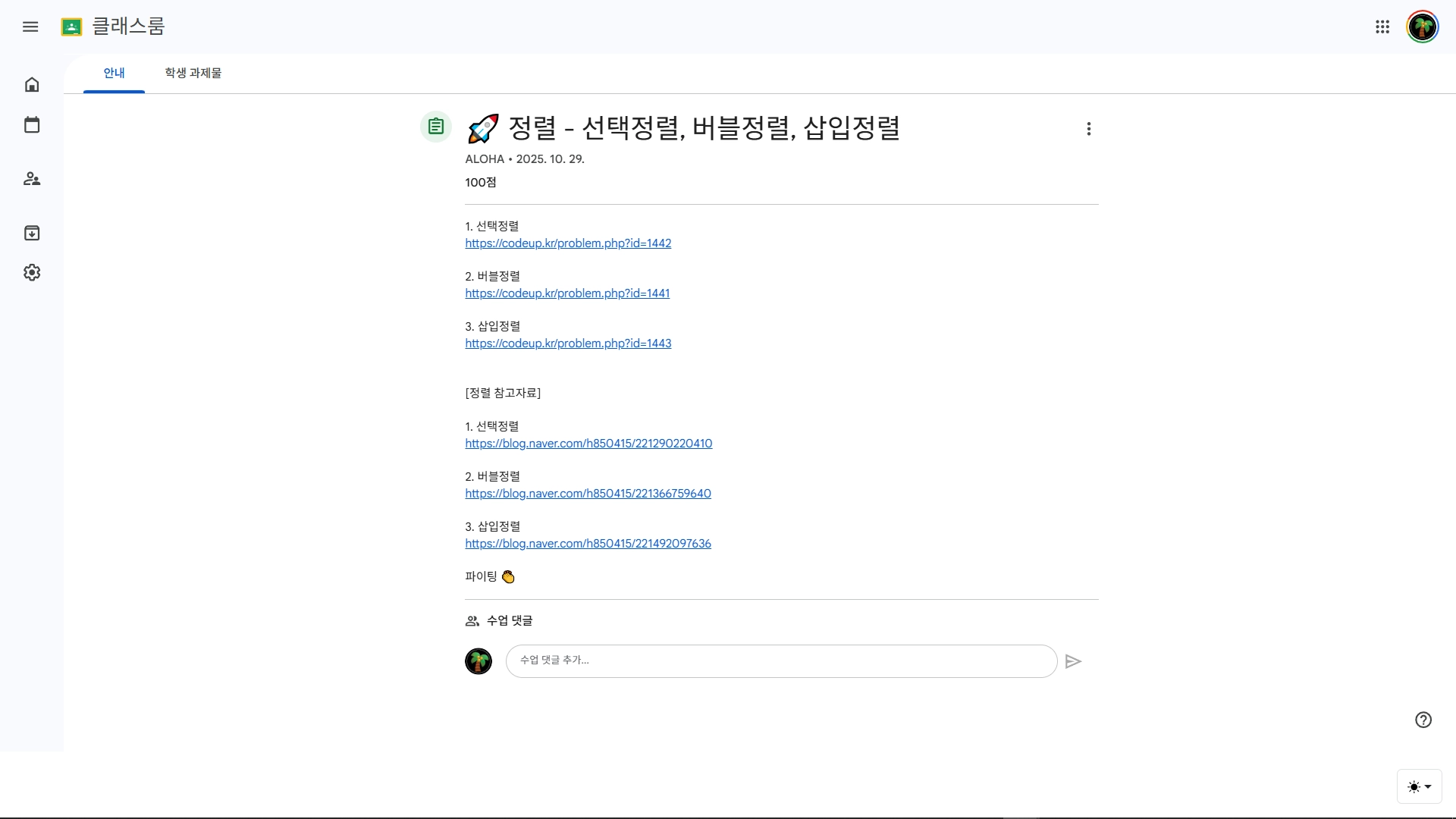1456x819 pixels.
Task: Open the Settings gear icon
Action: click(x=32, y=272)
